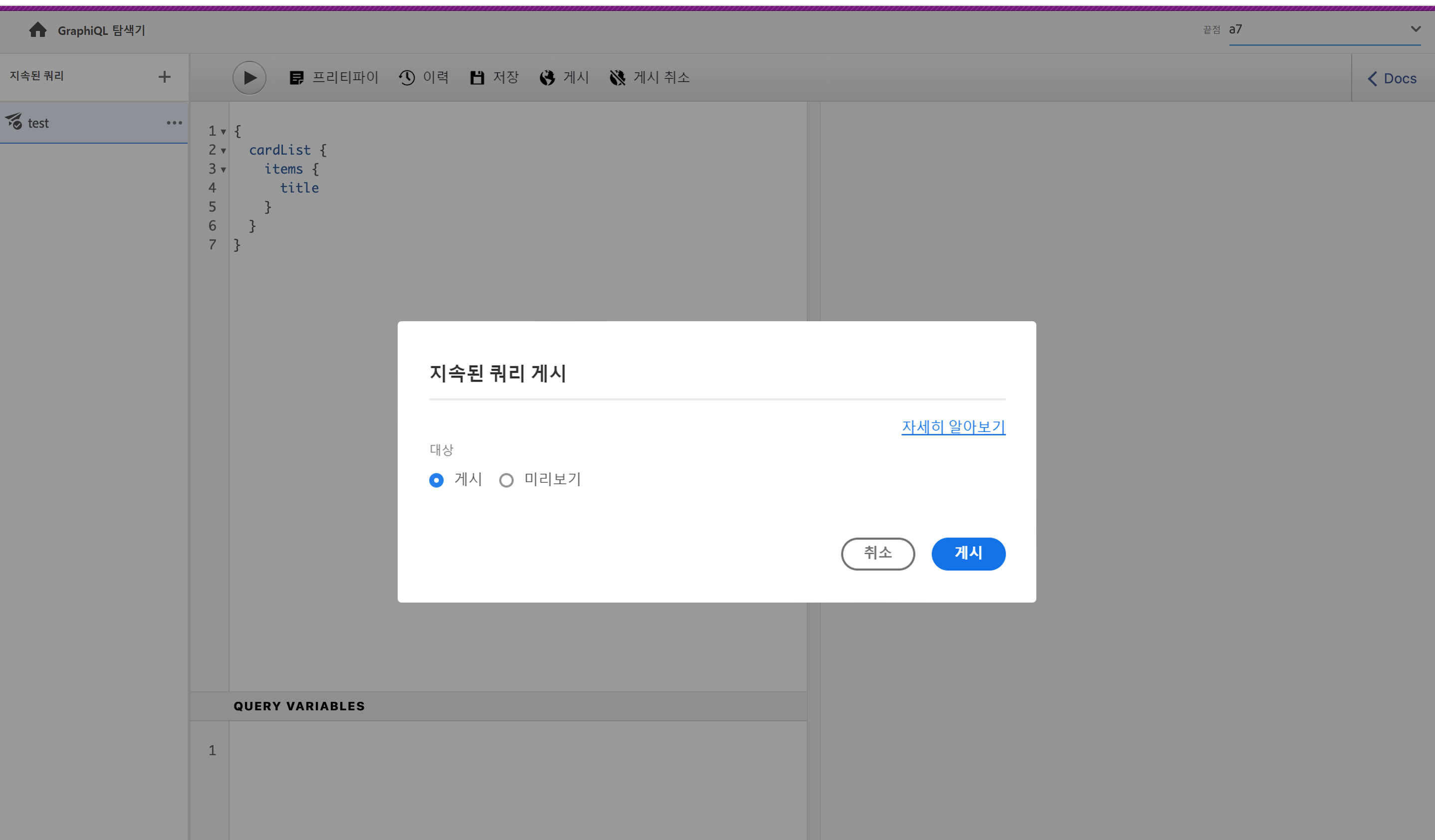This screenshot has height=840, width=1435.
Task: Collapse the items block fold arrow
Action: 223,170
